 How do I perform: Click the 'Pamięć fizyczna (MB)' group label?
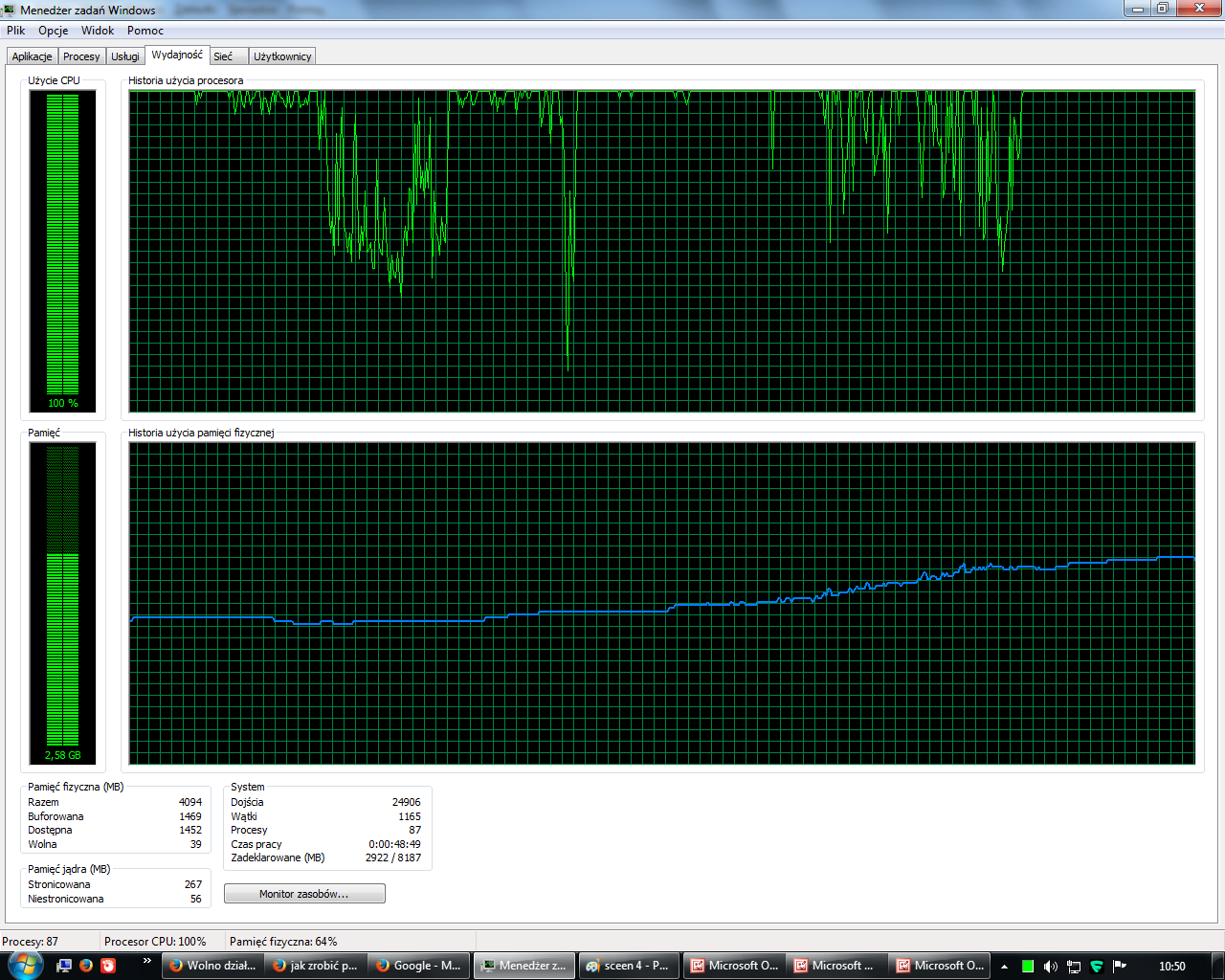[x=76, y=787]
